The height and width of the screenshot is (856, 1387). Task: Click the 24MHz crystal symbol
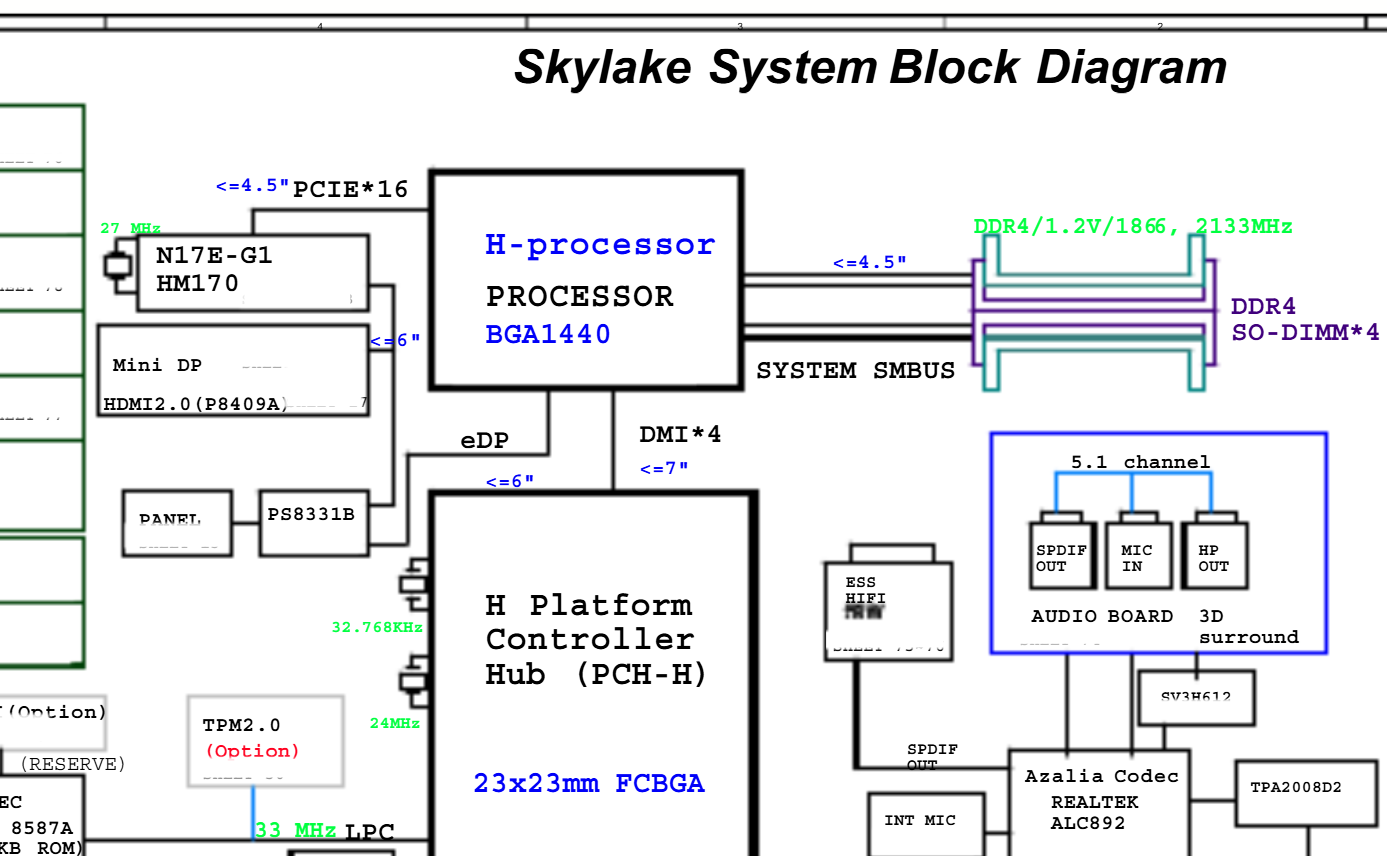[415, 681]
